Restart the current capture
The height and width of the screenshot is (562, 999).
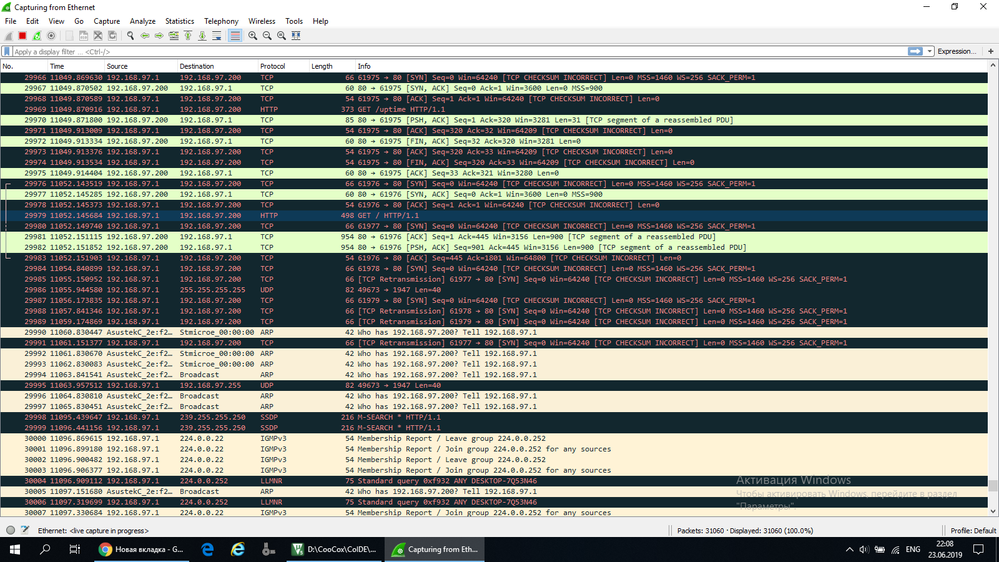[x=37, y=36]
